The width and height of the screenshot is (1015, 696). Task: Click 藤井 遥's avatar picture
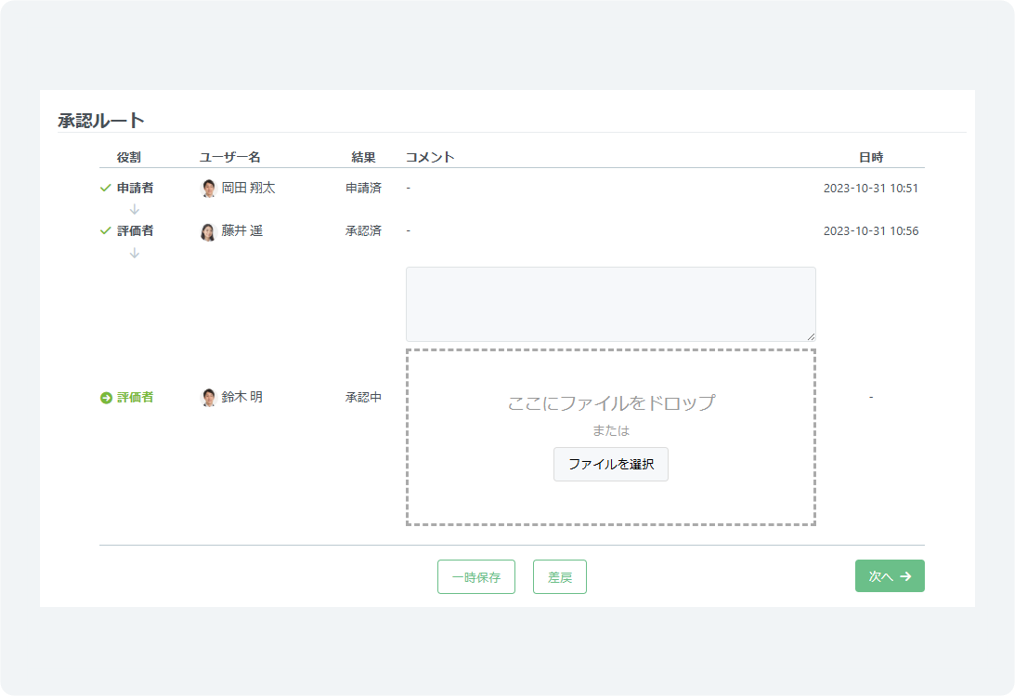click(208, 232)
